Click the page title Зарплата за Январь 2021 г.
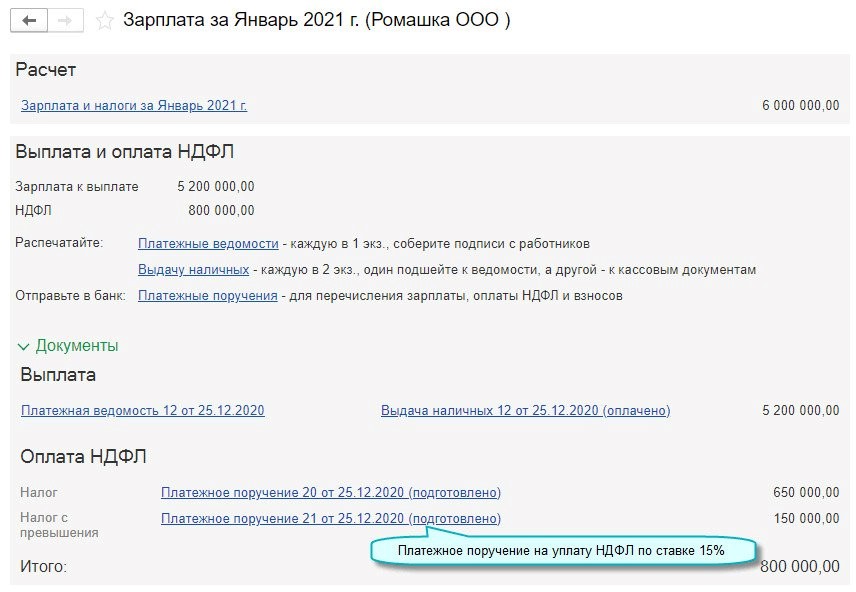 (x=317, y=20)
